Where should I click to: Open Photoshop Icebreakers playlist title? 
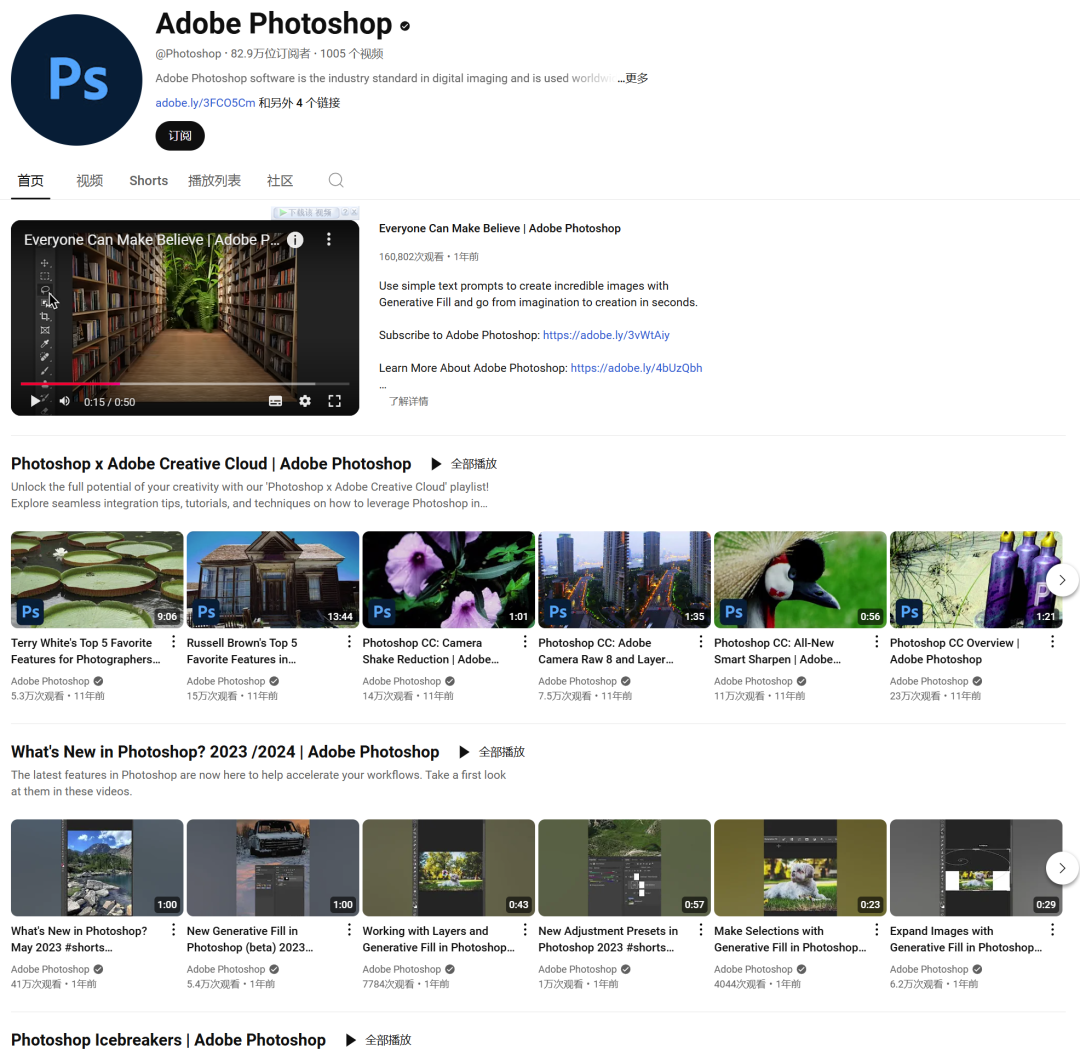coord(168,1039)
